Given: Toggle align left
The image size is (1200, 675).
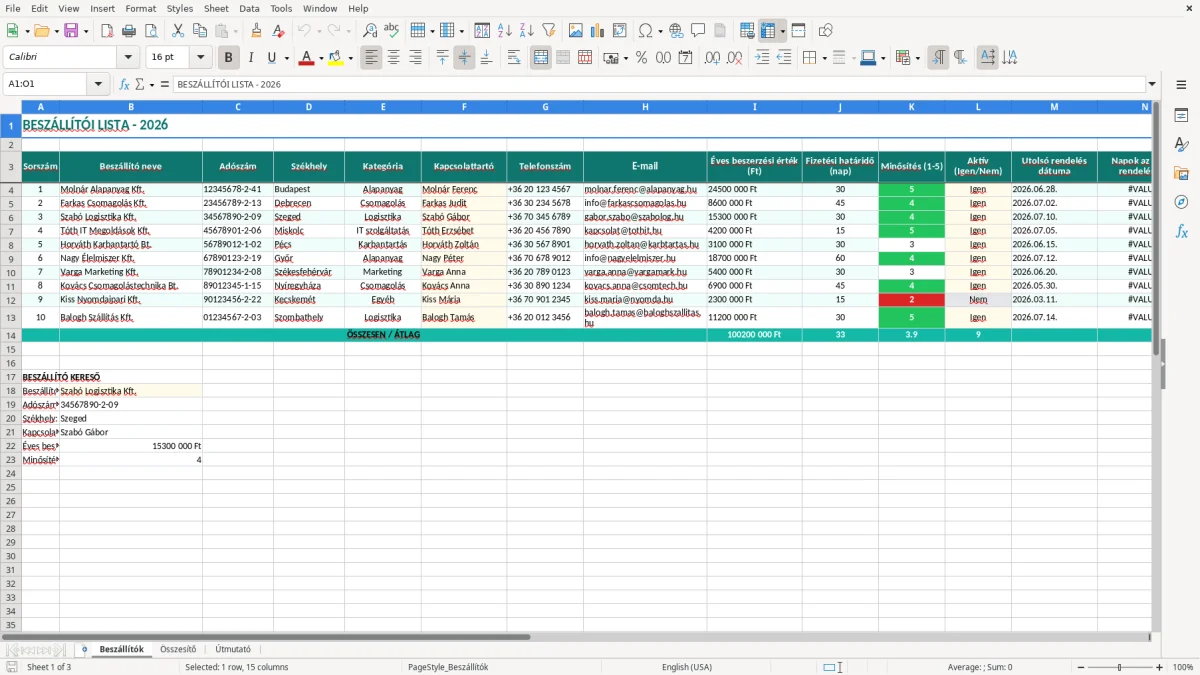Looking at the screenshot, I should click(x=372, y=58).
